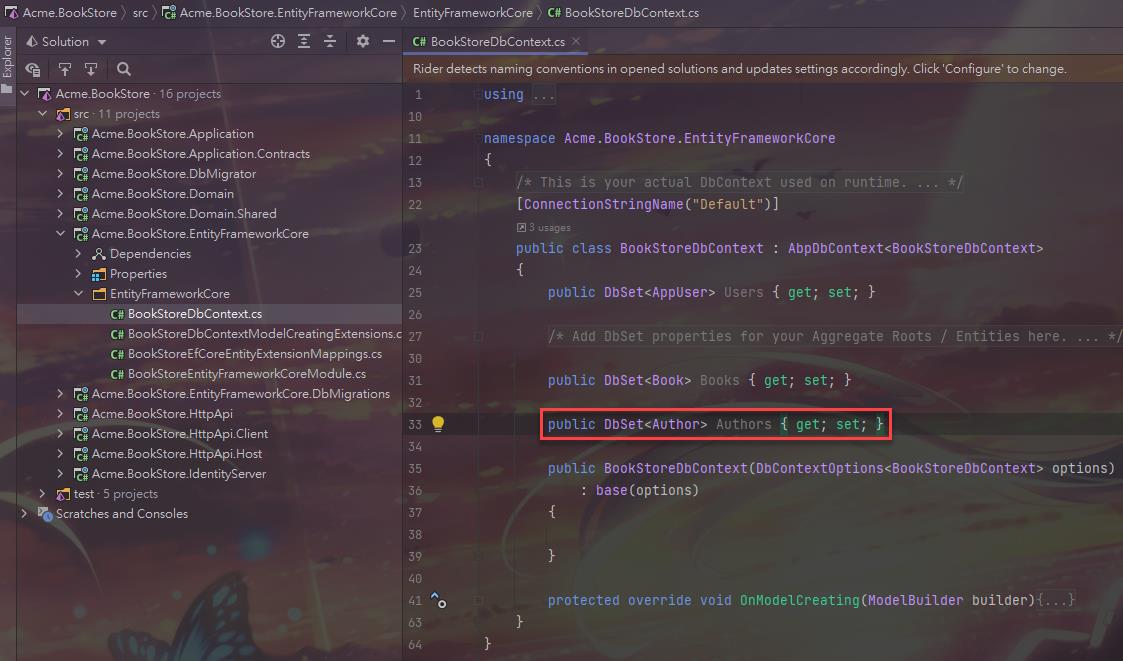
Task: Click the Locate in Solution crosshair icon
Action: pos(278,41)
